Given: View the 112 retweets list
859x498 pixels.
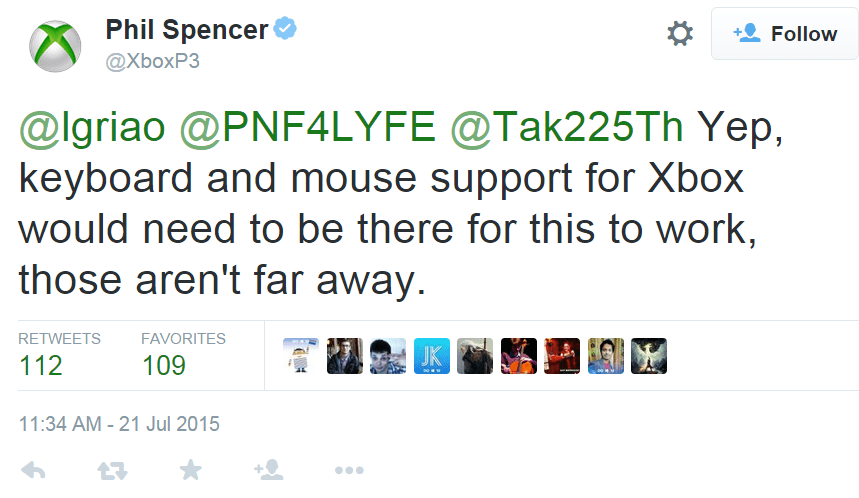Looking at the screenshot, I should pyautogui.click(x=41, y=365).
